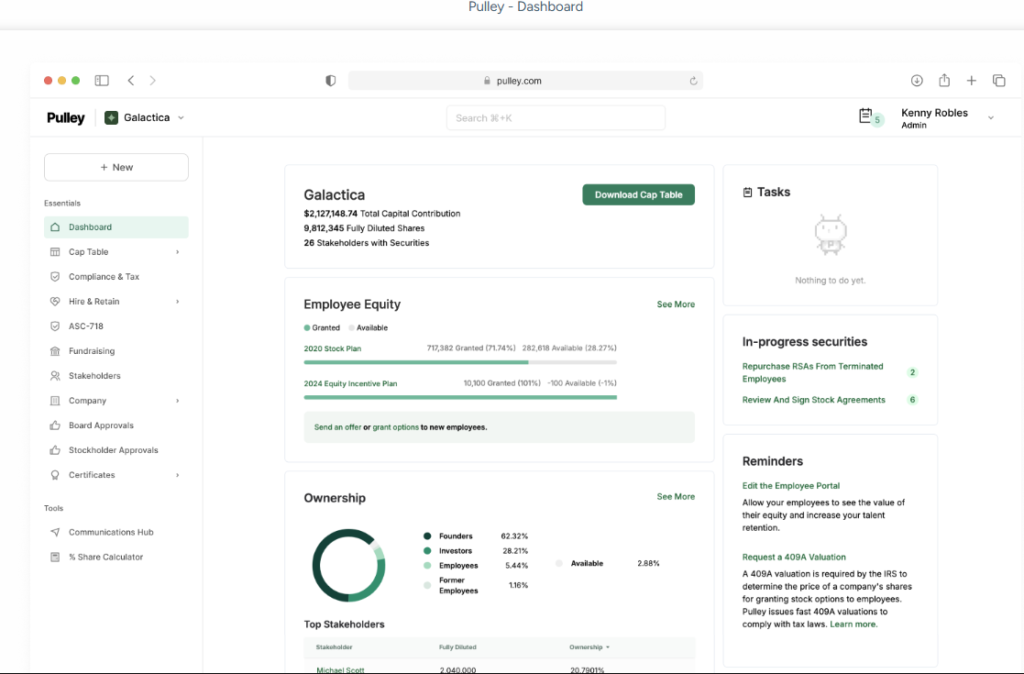Screen dimensions: 1024x674
Task: Toggle the browser sidebar panel icon
Action: click(x=102, y=81)
